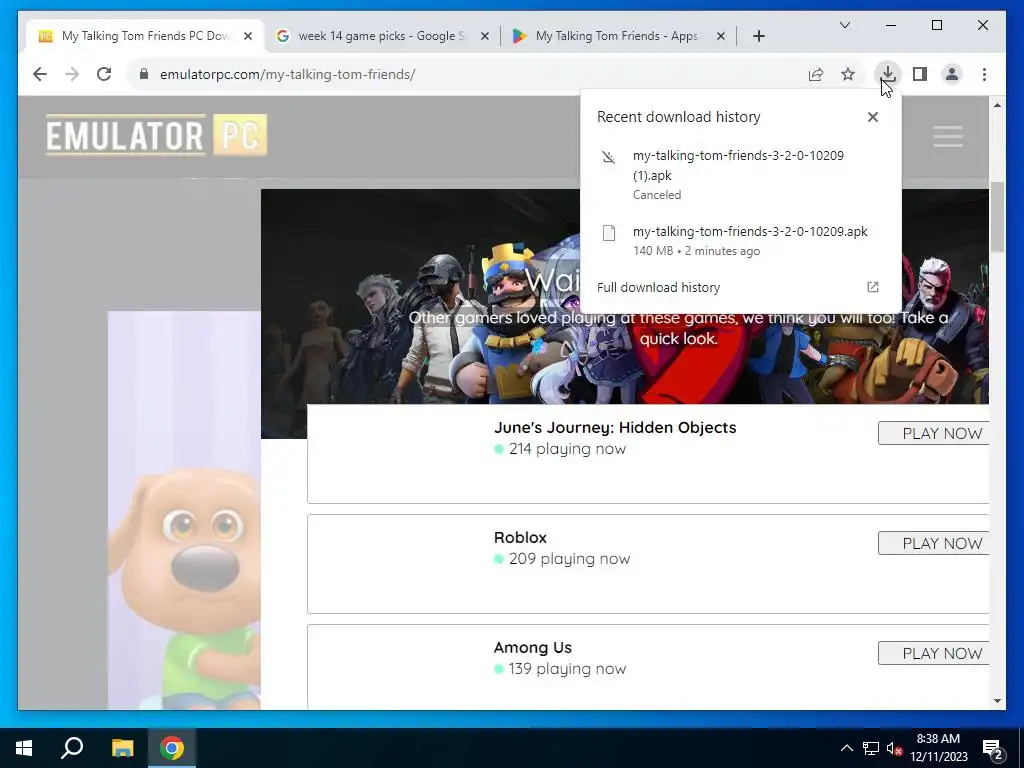
Task: View site information padlock icon
Action: (x=144, y=74)
